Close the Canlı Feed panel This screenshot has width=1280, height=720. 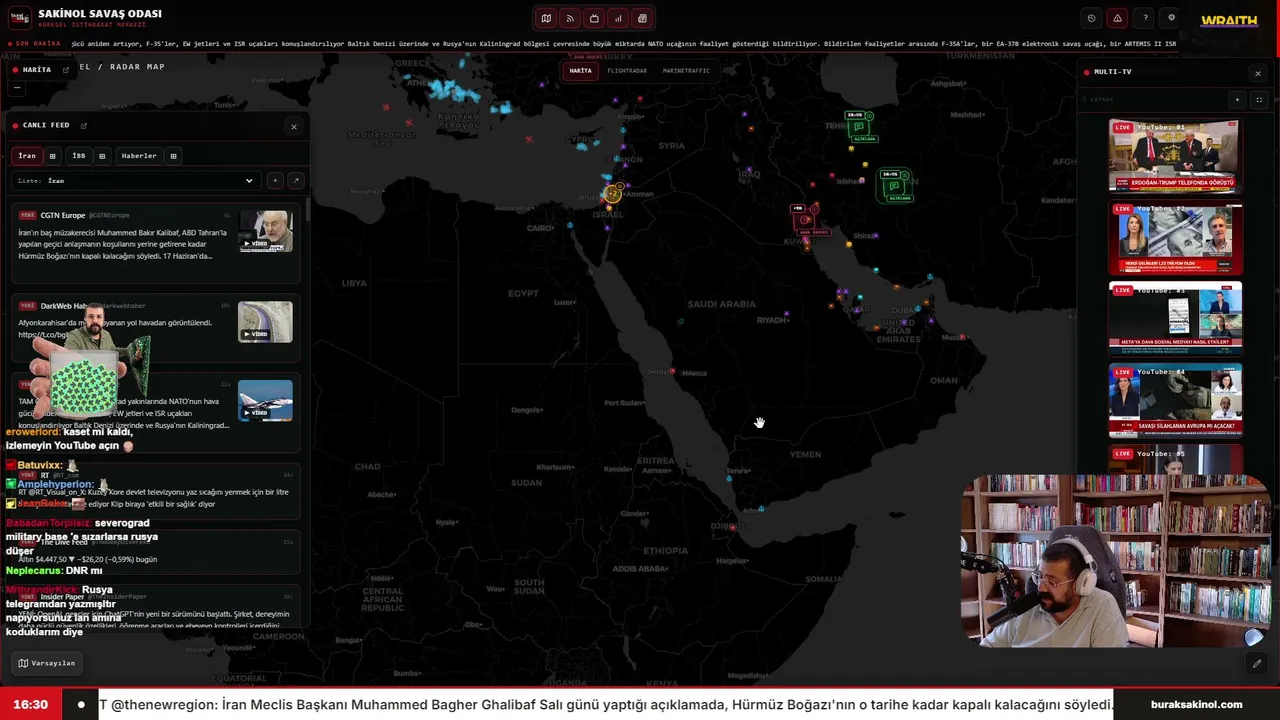293,127
